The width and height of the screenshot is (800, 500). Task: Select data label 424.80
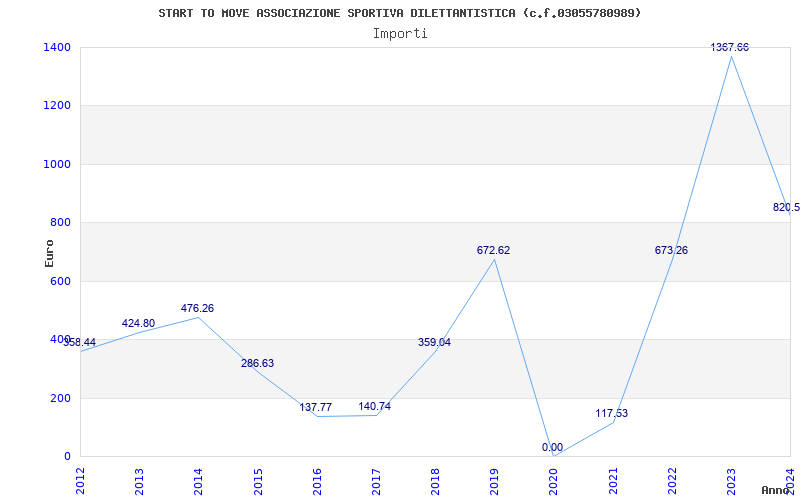(138, 323)
